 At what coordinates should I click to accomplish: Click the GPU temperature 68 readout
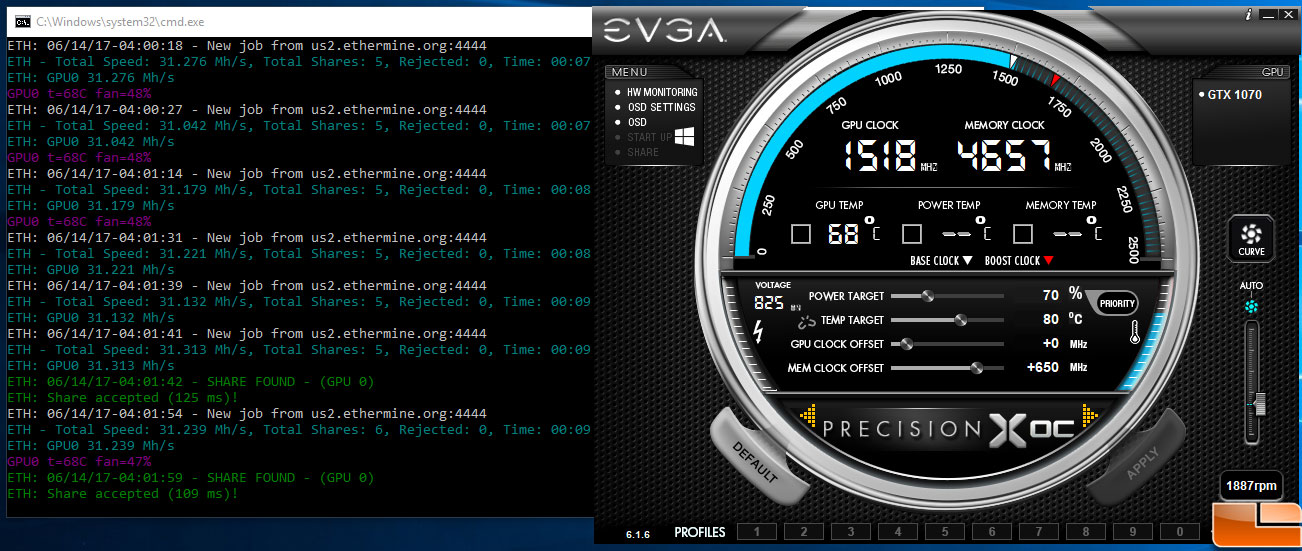point(844,234)
